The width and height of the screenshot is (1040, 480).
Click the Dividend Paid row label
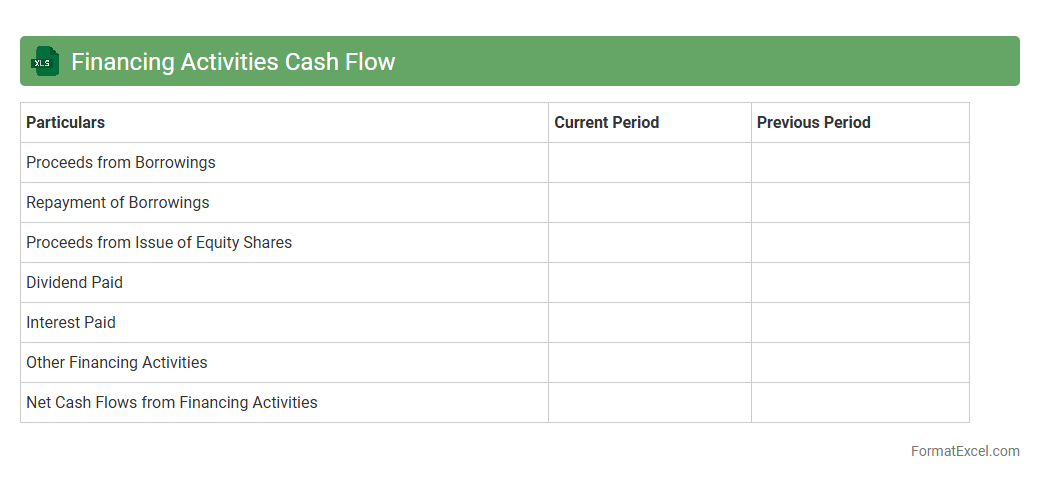click(75, 282)
